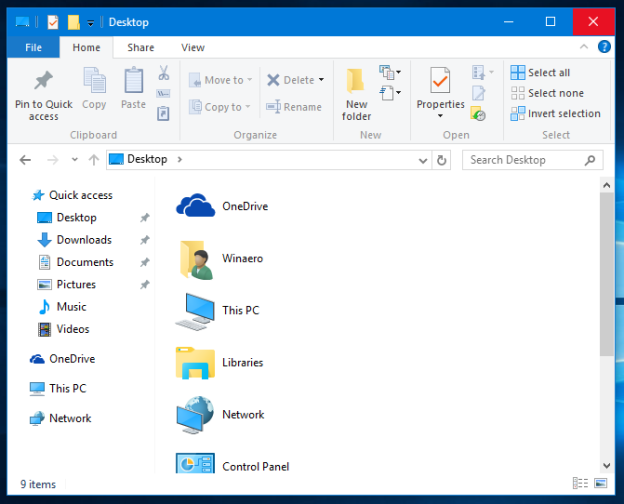Open Music in navigation pane
Image resolution: width=624 pixels, height=504 pixels.
click(x=62, y=307)
